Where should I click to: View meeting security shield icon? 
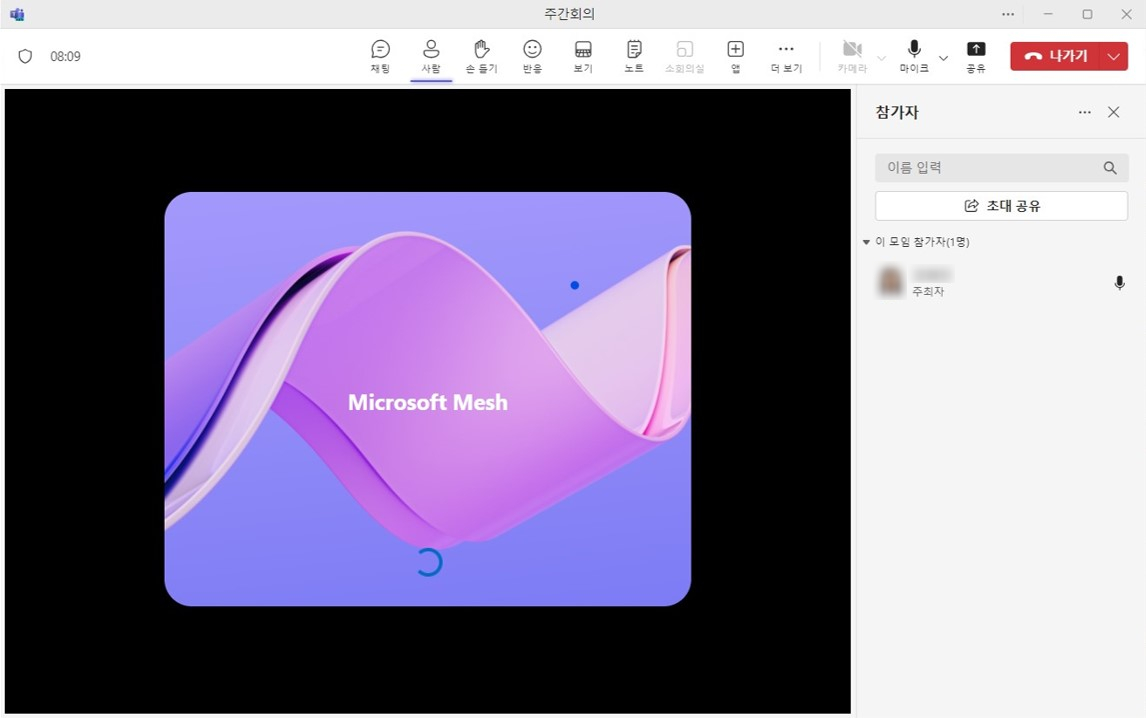[x=25, y=56]
